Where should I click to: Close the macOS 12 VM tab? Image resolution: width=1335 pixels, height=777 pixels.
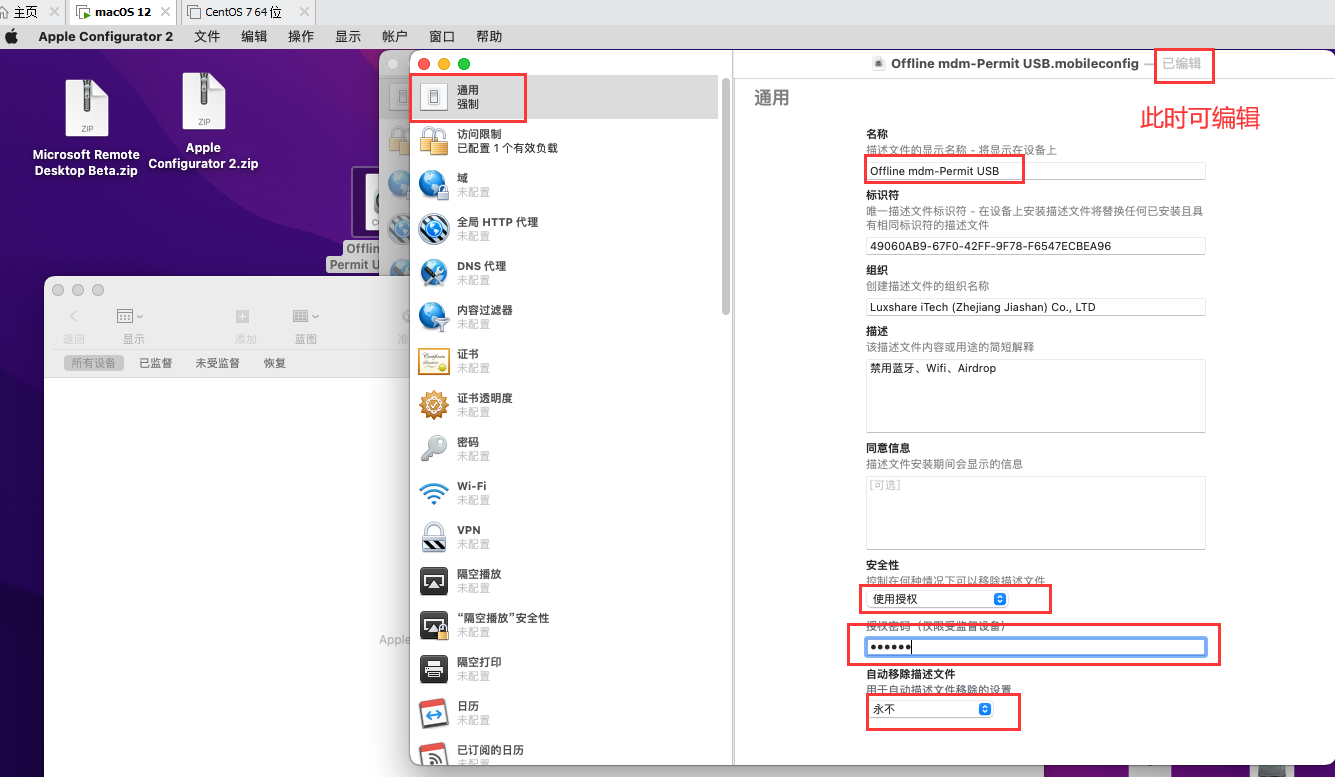(x=165, y=12)
